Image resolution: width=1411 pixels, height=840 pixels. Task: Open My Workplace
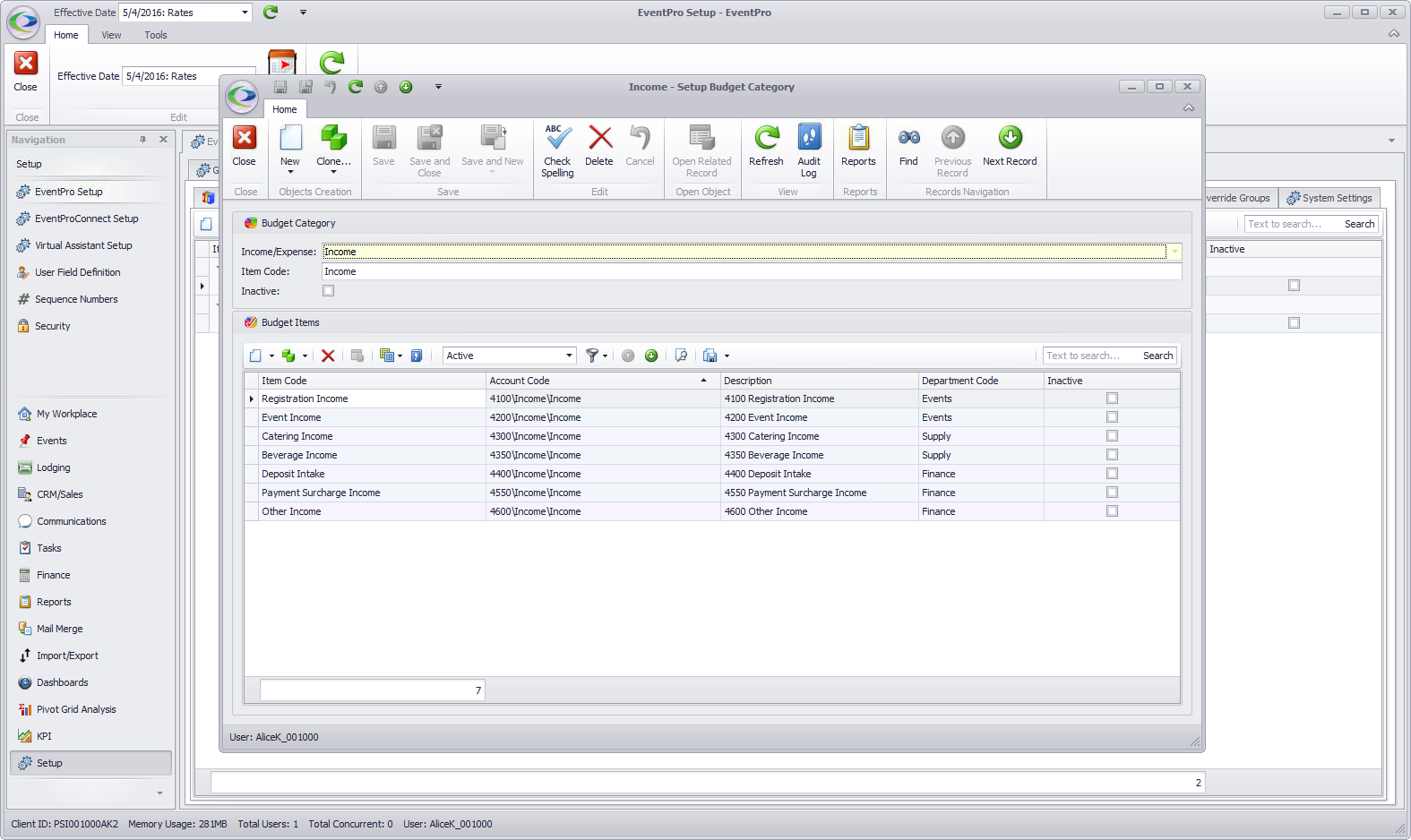pos(66,414)
